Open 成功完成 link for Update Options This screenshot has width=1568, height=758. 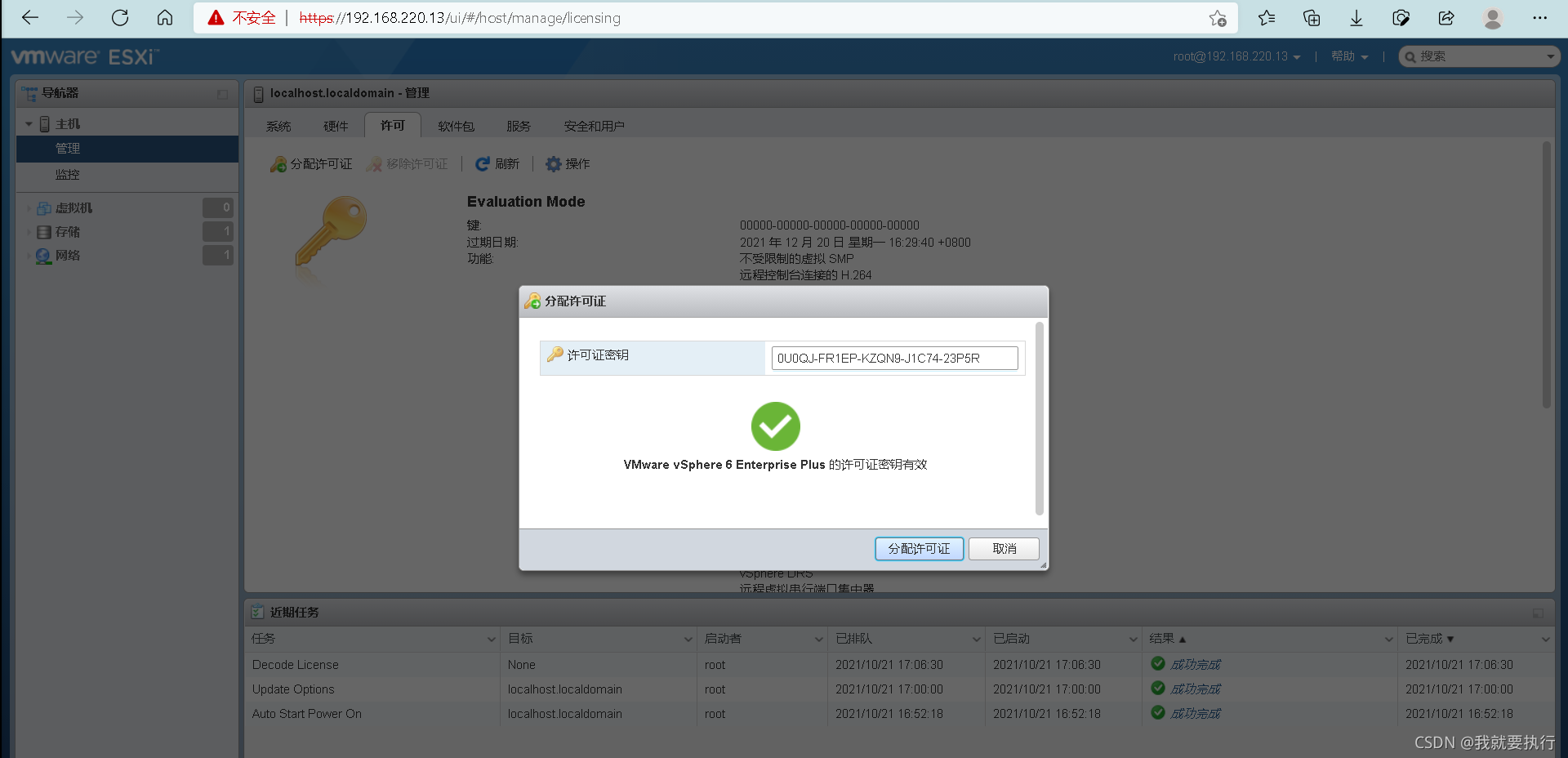pos(1196,689)
